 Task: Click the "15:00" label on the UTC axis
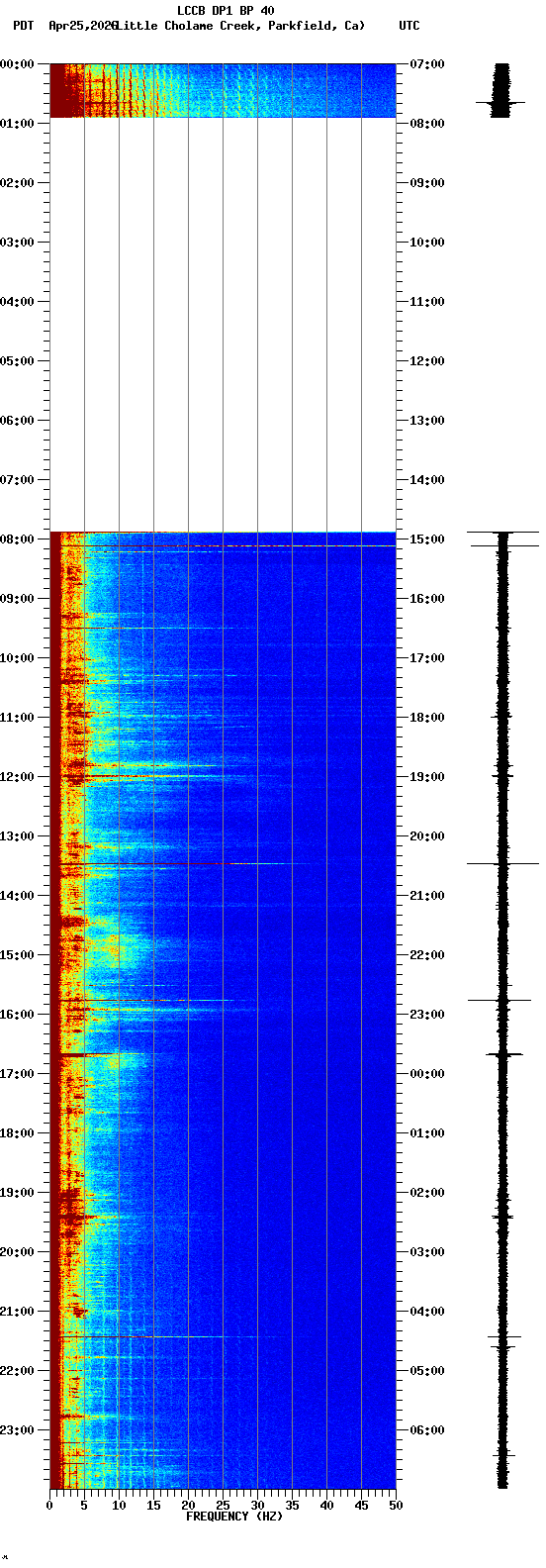[x=427, y=539]
